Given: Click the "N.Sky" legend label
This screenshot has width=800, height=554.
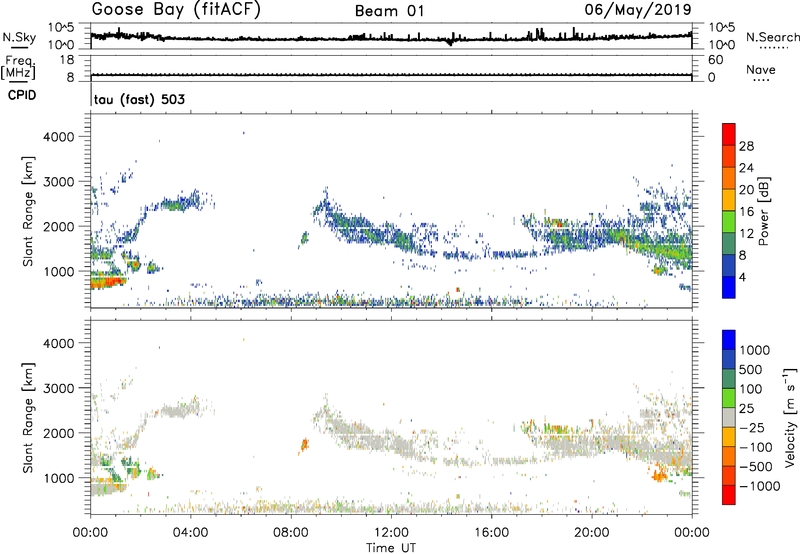Looking at the screenshot, I should 19,37.
